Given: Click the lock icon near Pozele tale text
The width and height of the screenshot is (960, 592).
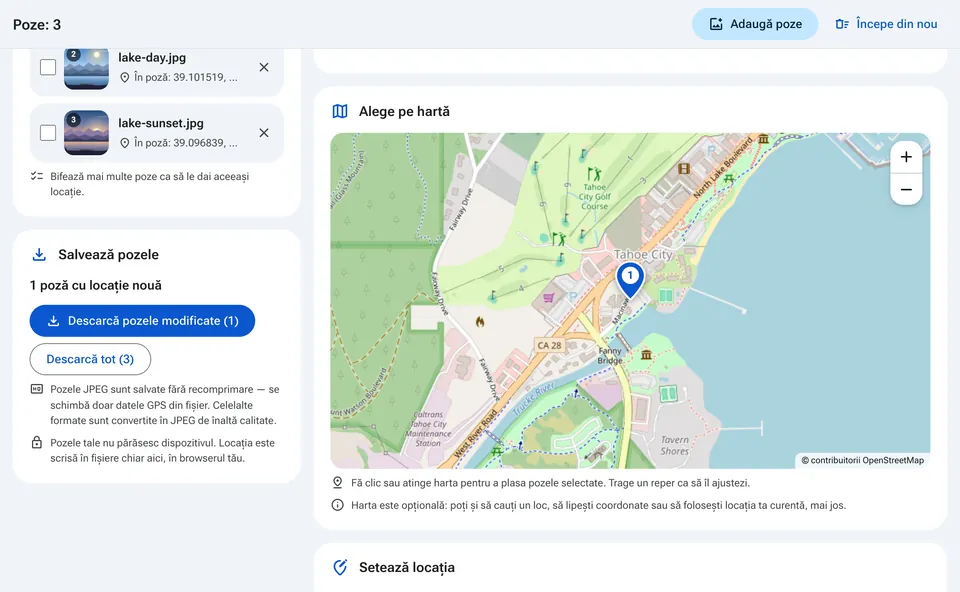Looking at the screenshot, I should (x=37, y=443).
